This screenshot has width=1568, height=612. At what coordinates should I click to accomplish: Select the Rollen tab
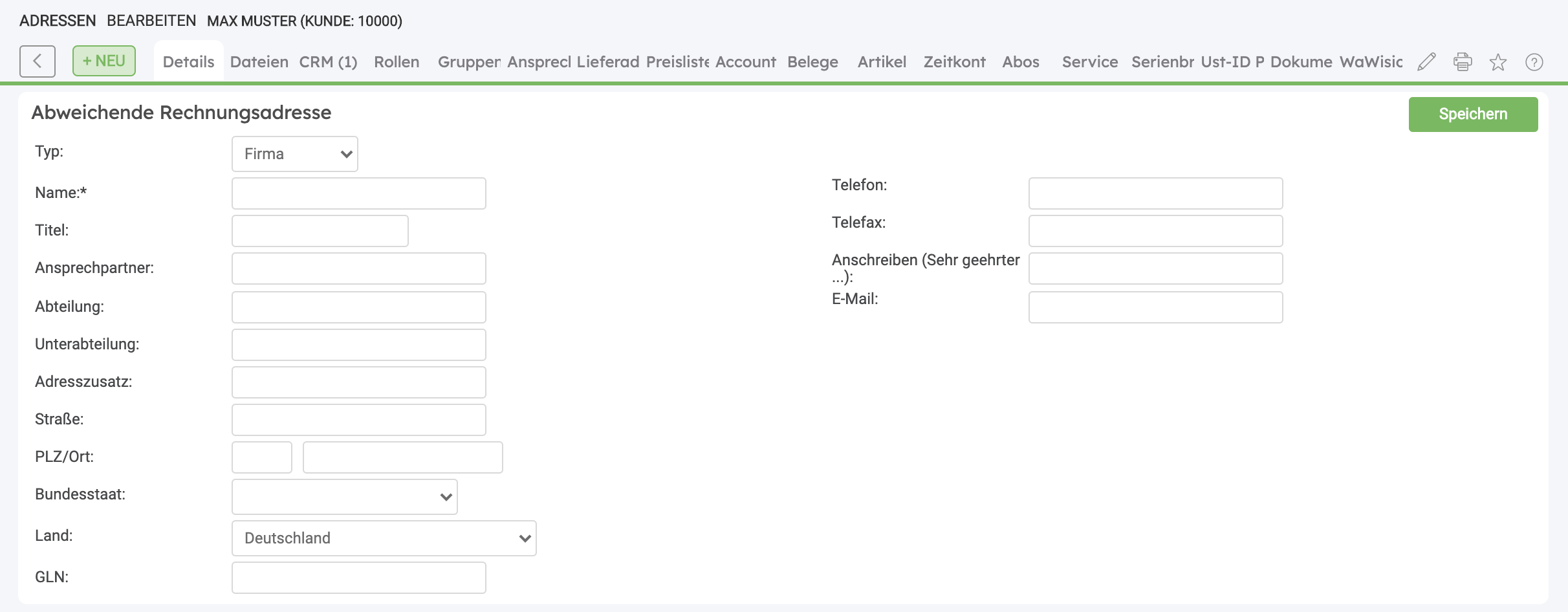pos(397,62)
